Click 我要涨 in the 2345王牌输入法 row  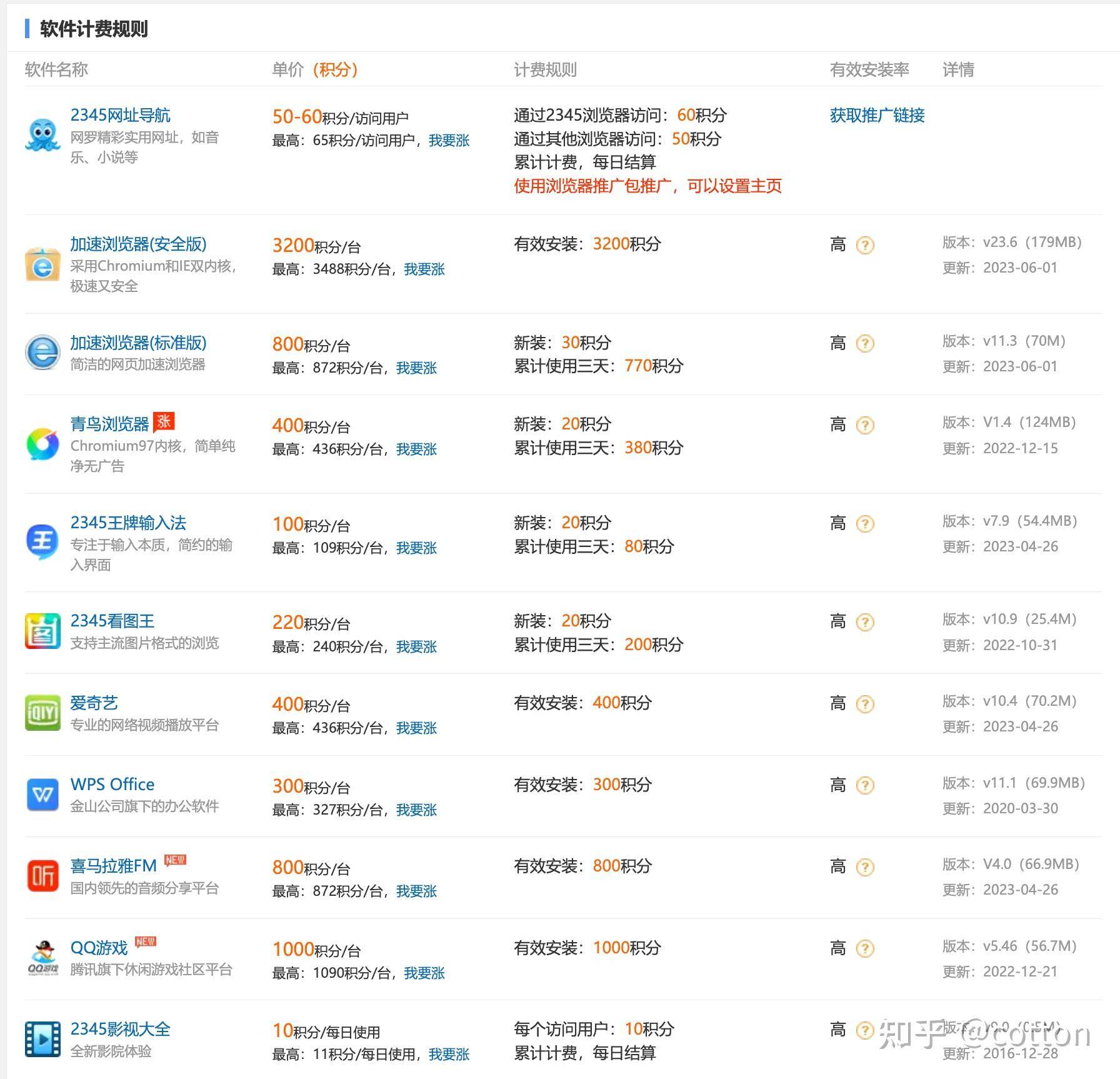[x=416, y=548]
